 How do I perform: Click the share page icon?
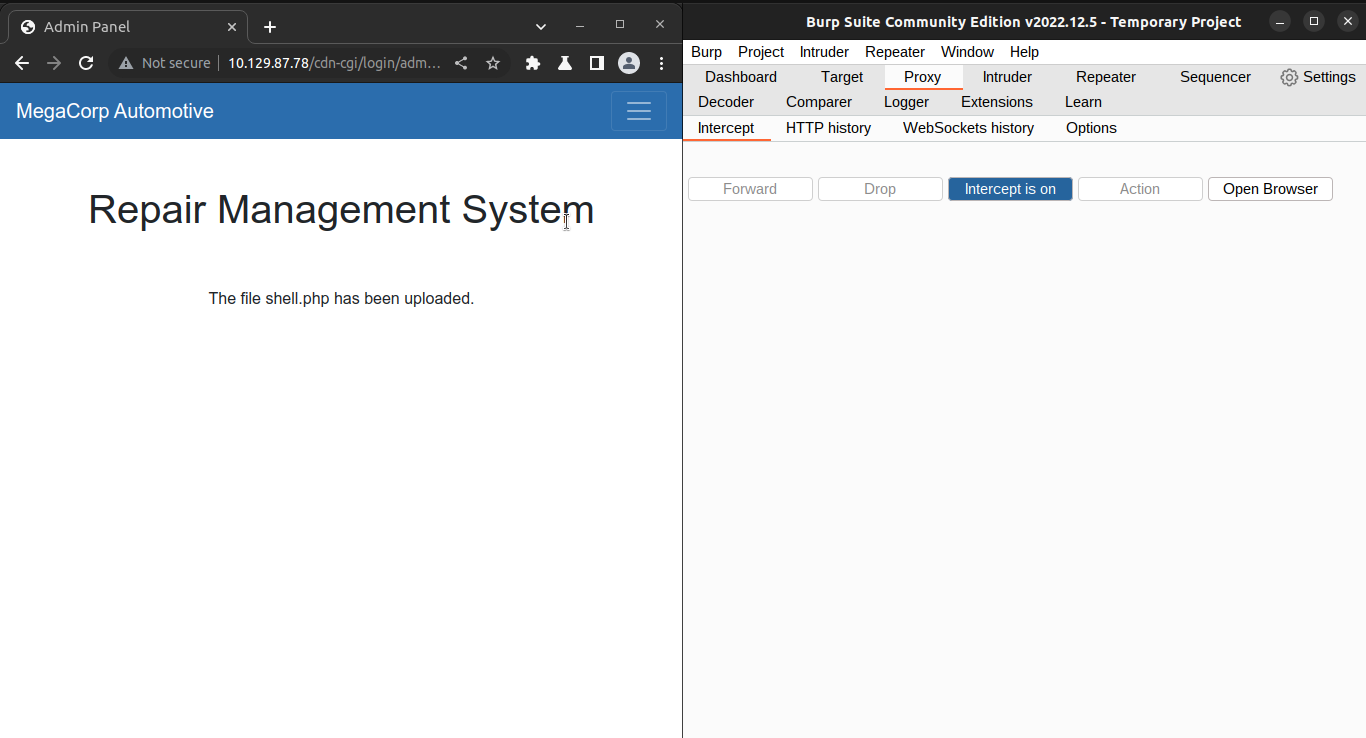point(461,63)
